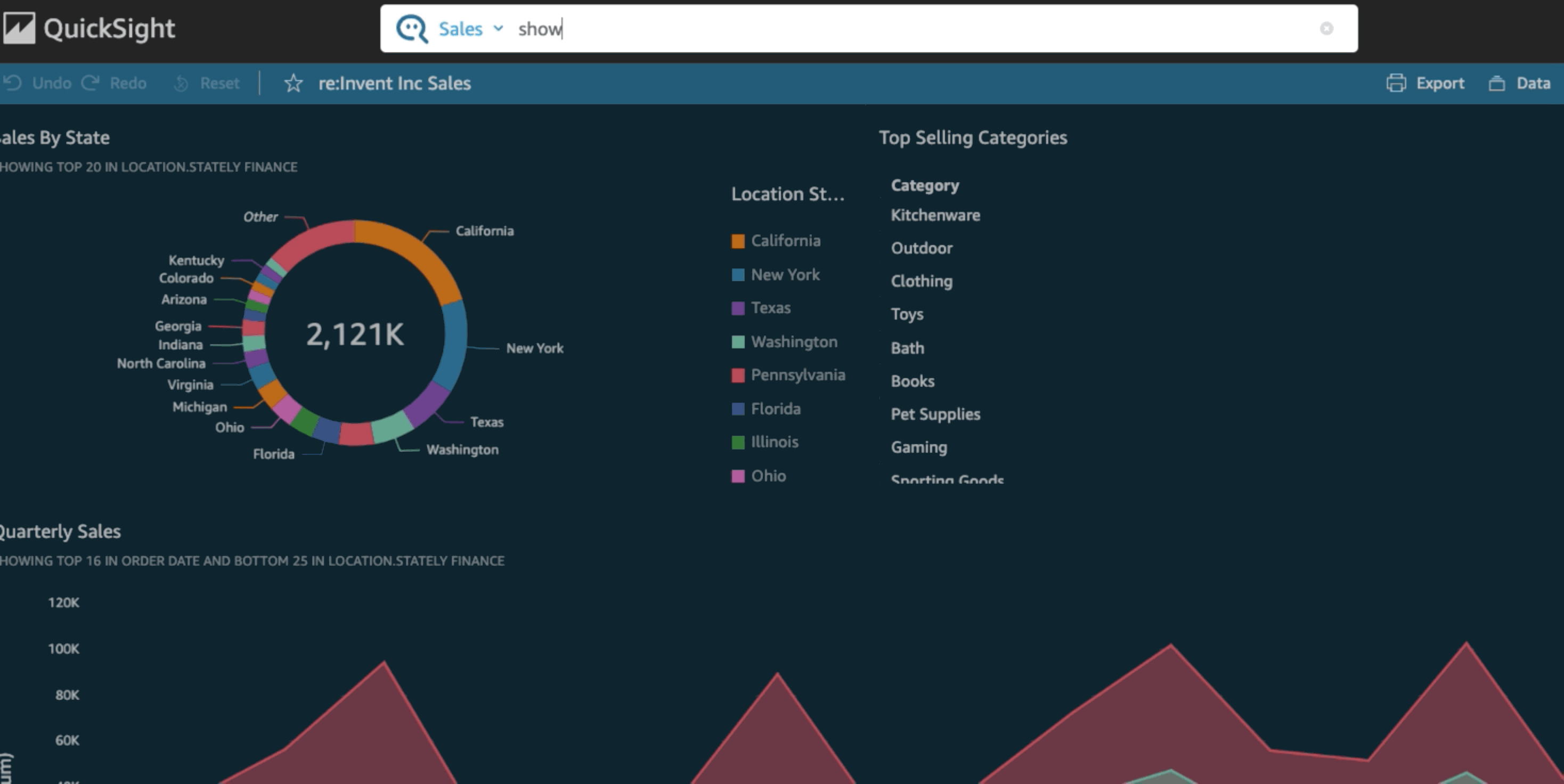Click the Georgia donut chart label
Image resolution: width=1564 pixels, height=784 pixels.
pos(178,326)
